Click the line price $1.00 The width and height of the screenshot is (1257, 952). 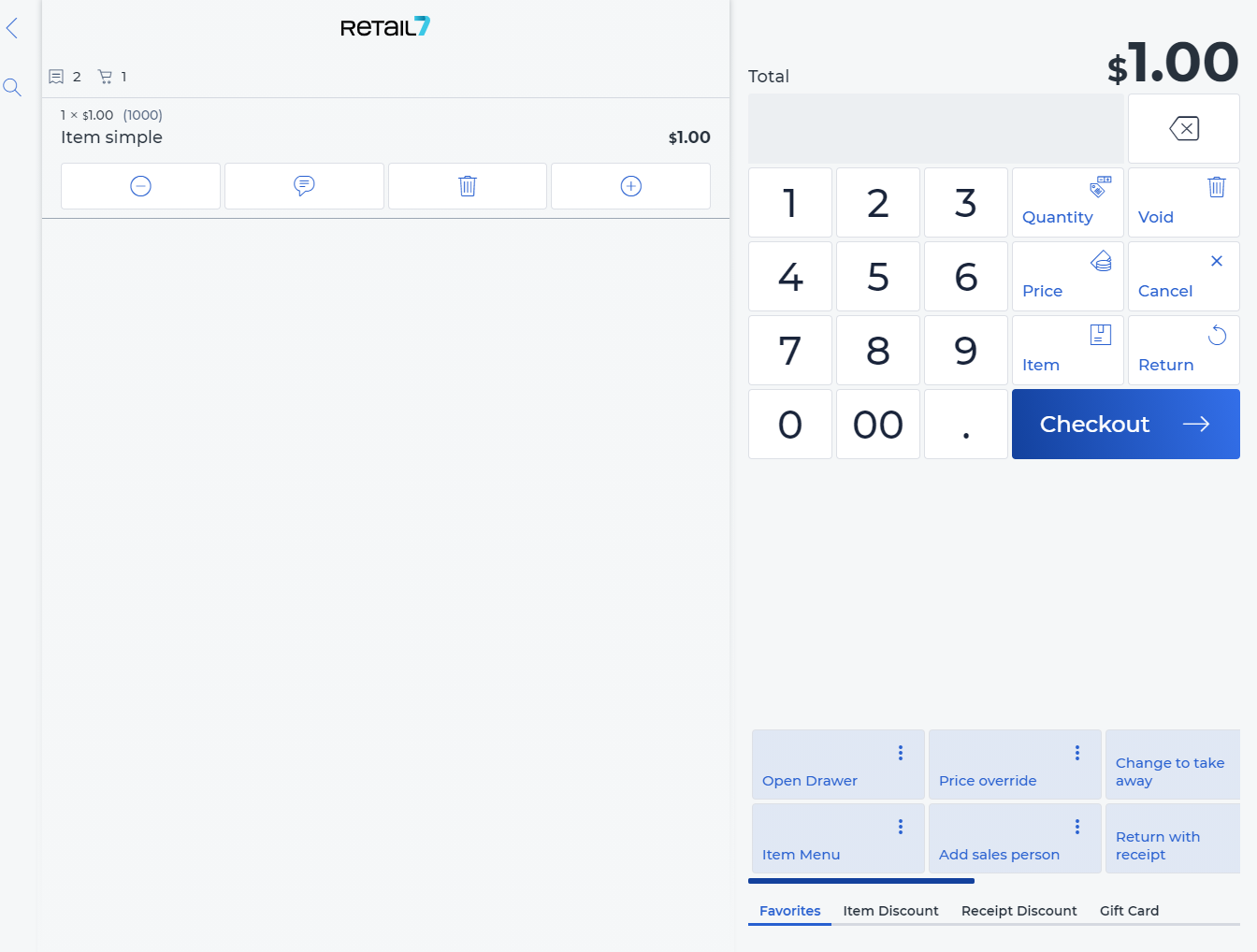(689, 137)
